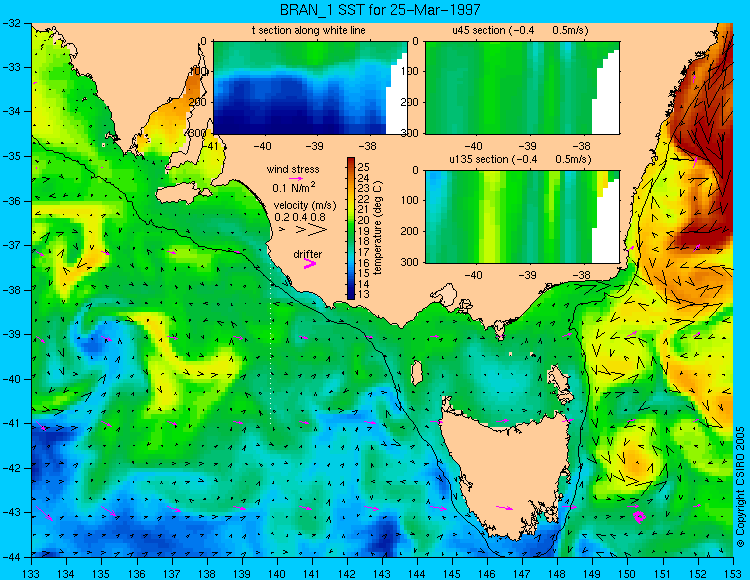The height and width of the screenshot is (580, 750).
Task: Click main latitude axis label '-42'
Action: pos(12,468)
